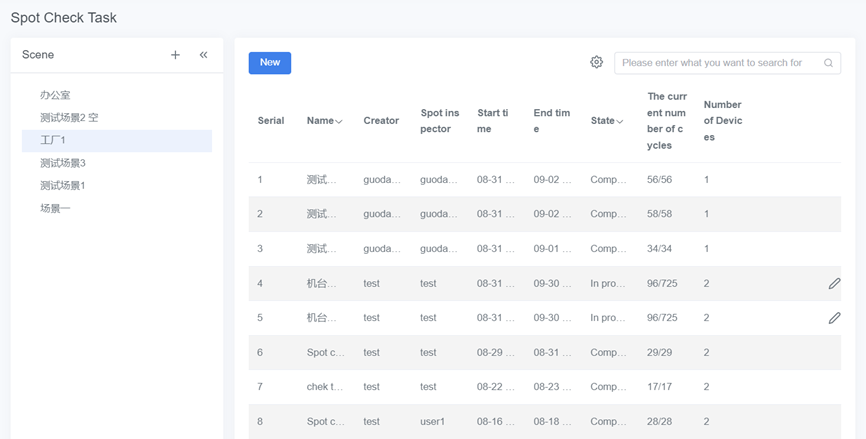Select the 测试场景1 scene
The image size is (866, 439).
[63, 185]
